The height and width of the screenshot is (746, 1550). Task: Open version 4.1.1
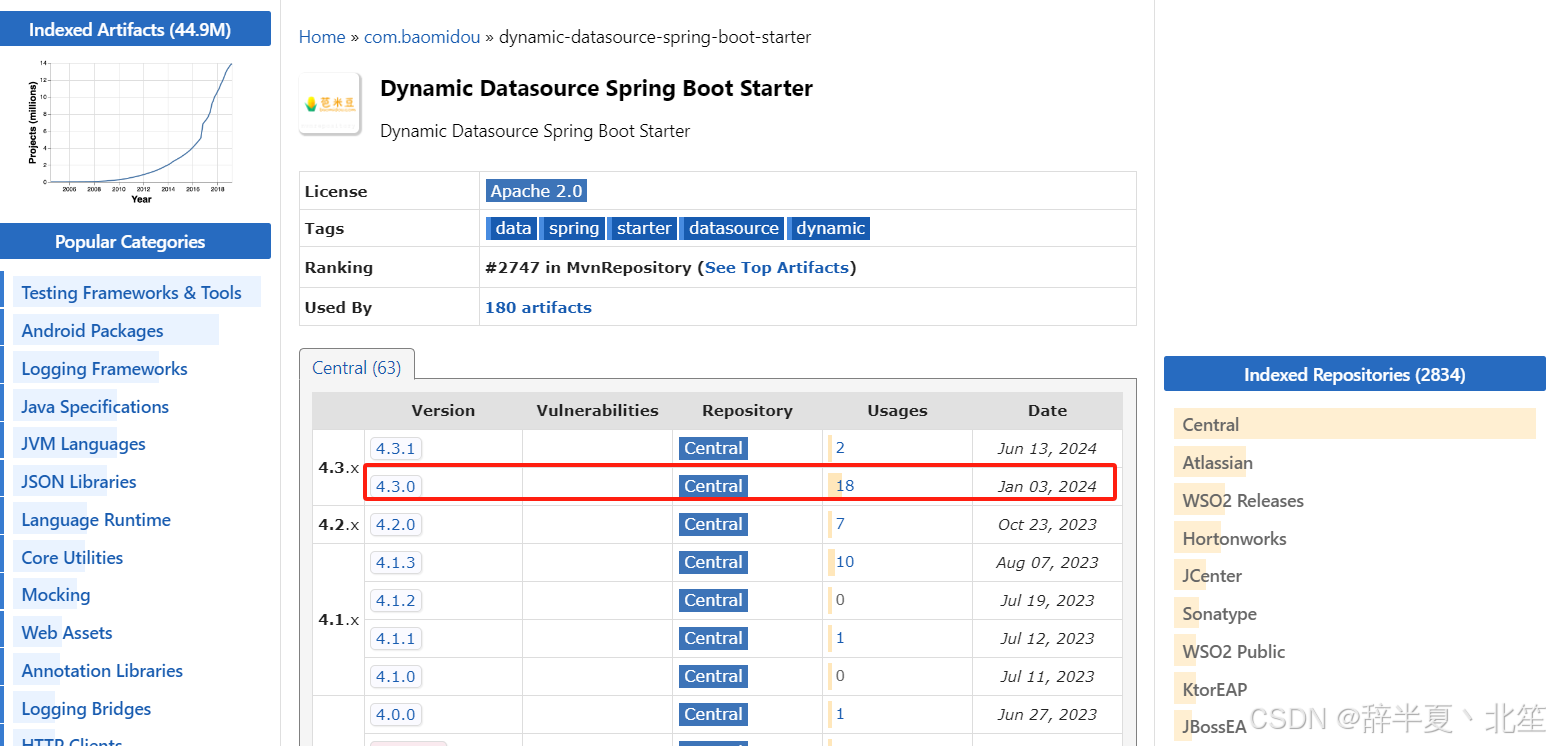[395, 639]
